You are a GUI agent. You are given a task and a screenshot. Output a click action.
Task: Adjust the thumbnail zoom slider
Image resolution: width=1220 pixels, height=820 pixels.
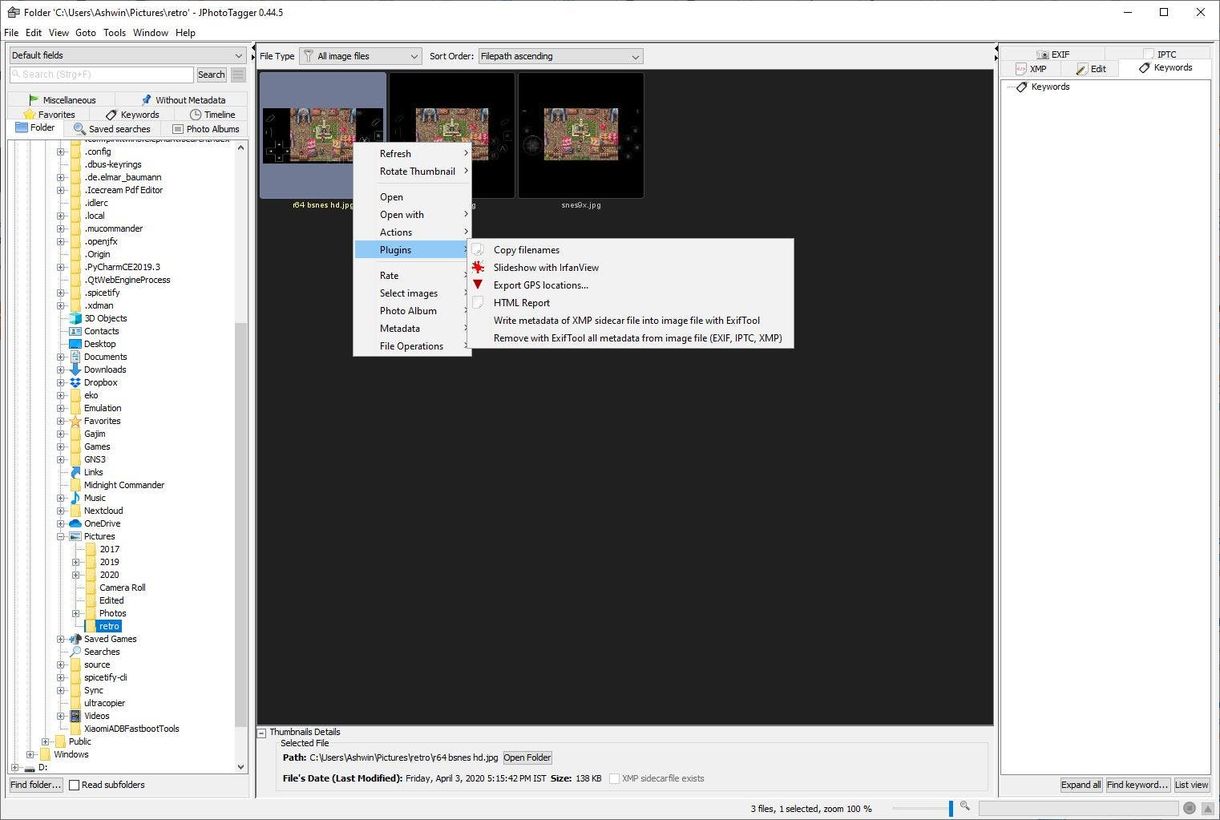(951, 808)
